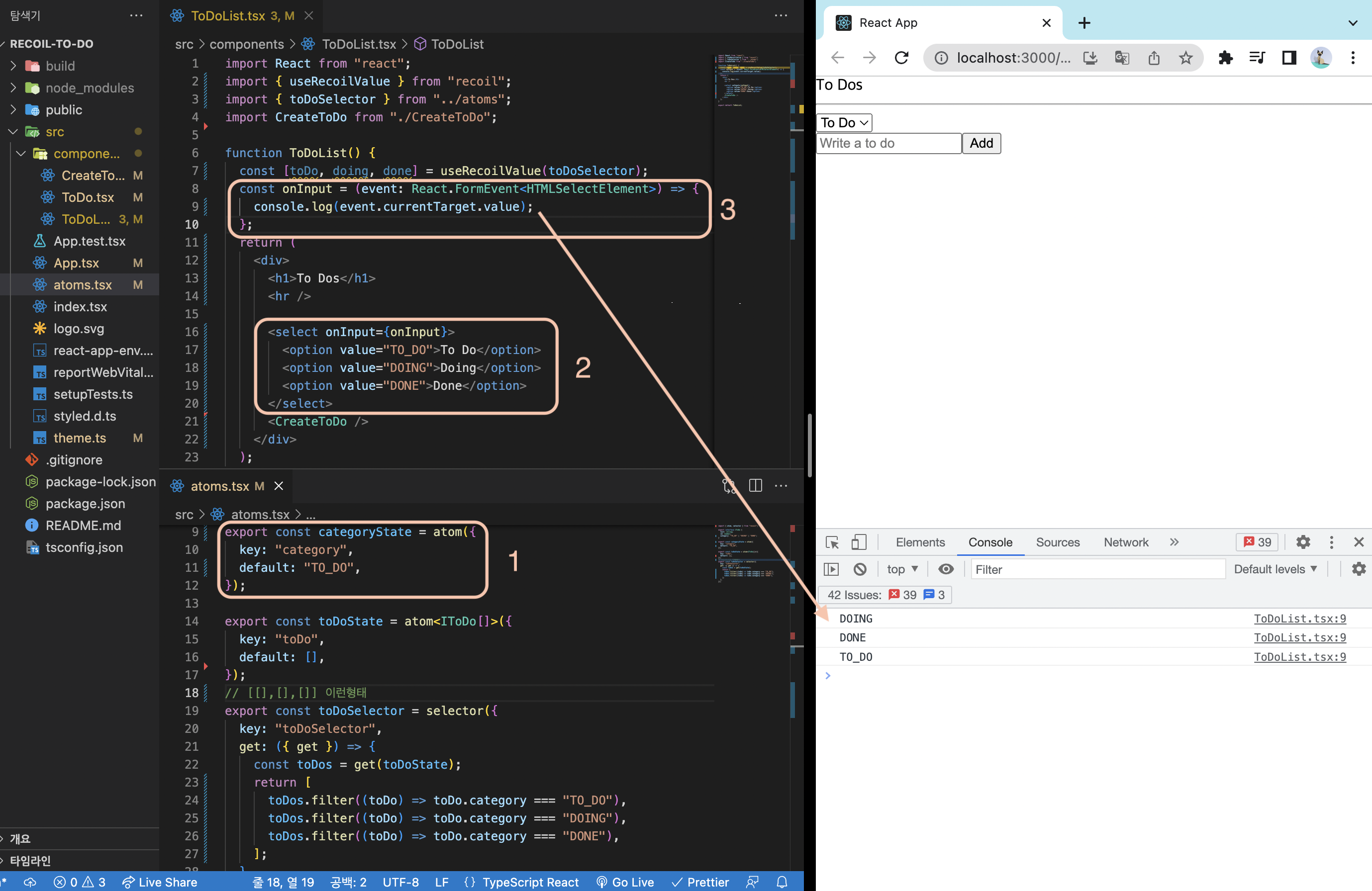Toggle the console sidebar panel icon
The height and width of the screenshot is (891, 1372).
point(831,569)
